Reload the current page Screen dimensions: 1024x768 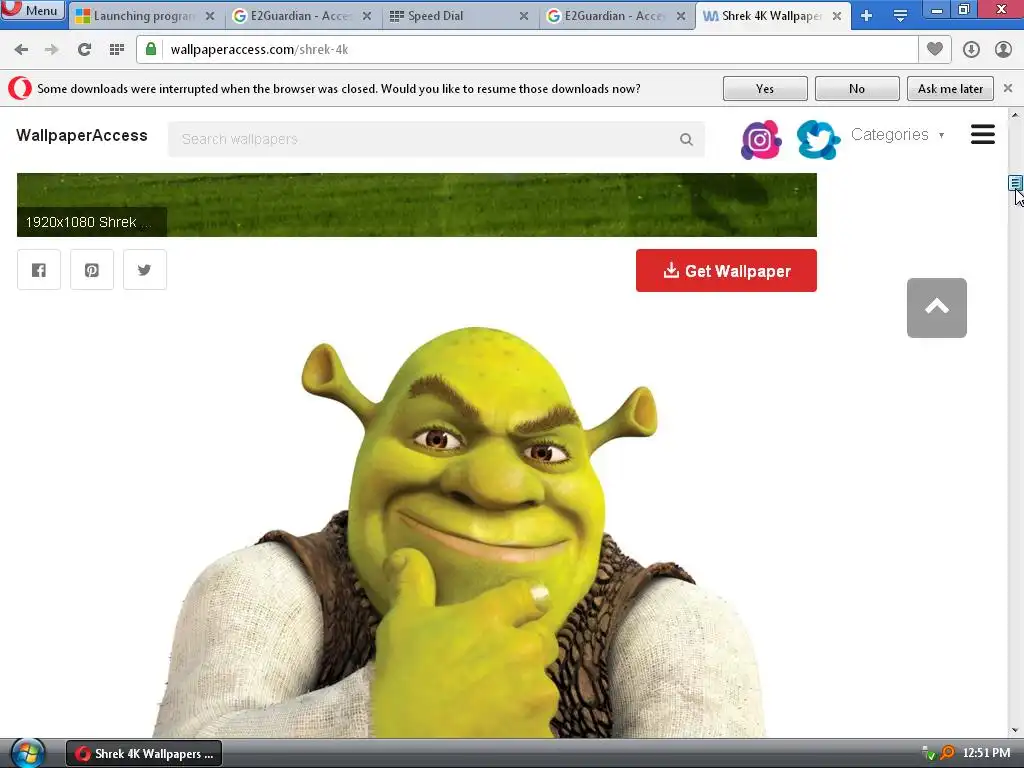(84, 50)
